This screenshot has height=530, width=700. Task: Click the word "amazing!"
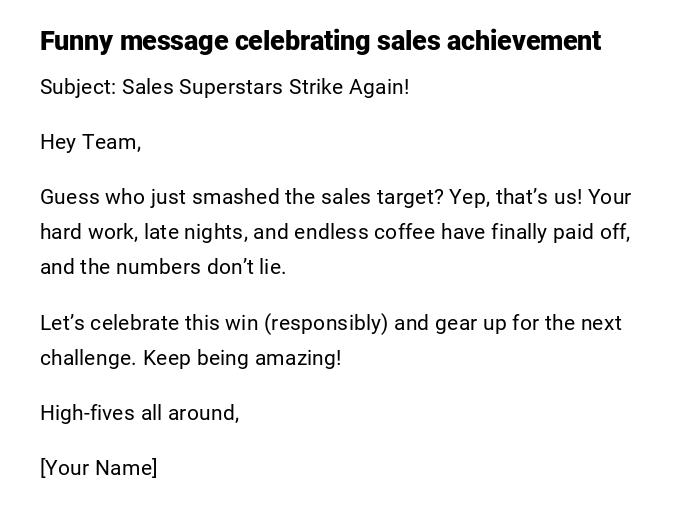coord(297,358)
